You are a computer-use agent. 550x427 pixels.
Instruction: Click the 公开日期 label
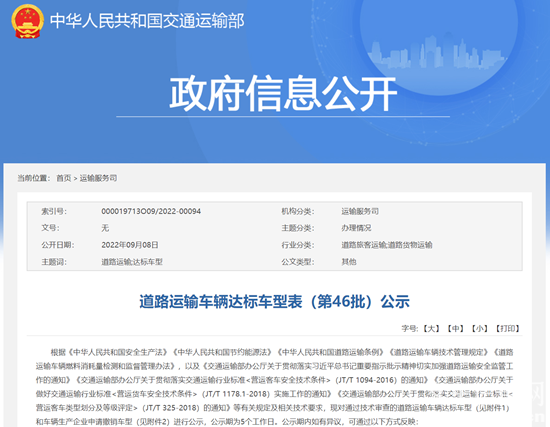(58, 245)
